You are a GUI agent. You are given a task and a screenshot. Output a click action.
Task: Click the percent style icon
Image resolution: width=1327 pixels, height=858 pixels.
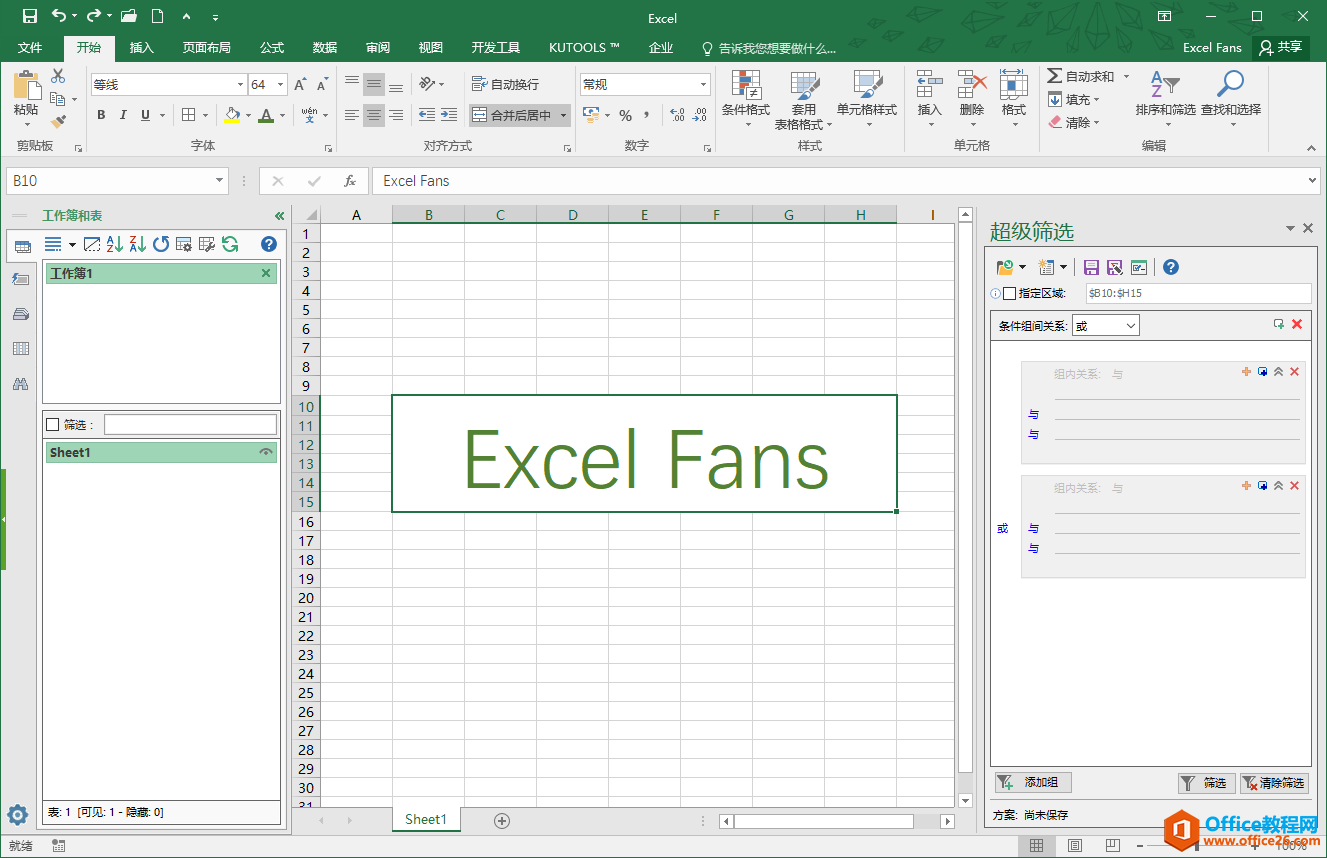[625, 115]
